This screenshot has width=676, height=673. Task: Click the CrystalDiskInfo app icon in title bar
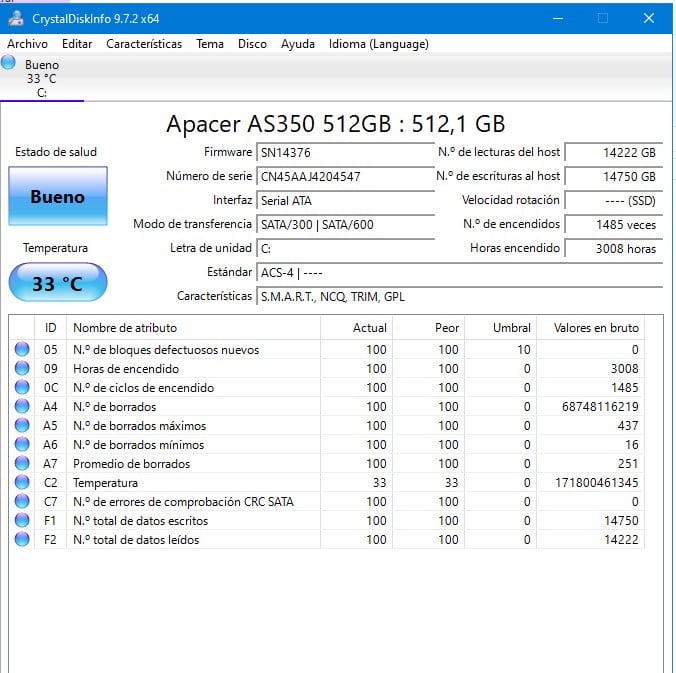[16, 19]
